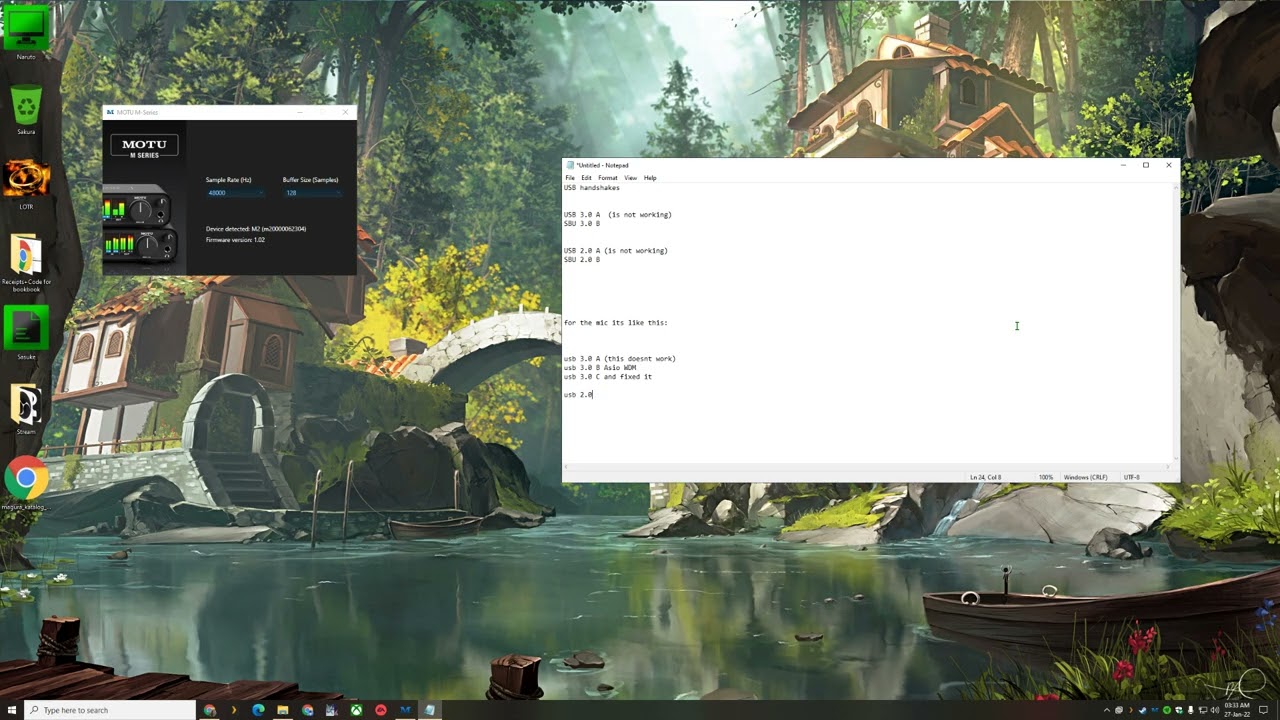Open the View menu in Notepad

click(630, 178)
